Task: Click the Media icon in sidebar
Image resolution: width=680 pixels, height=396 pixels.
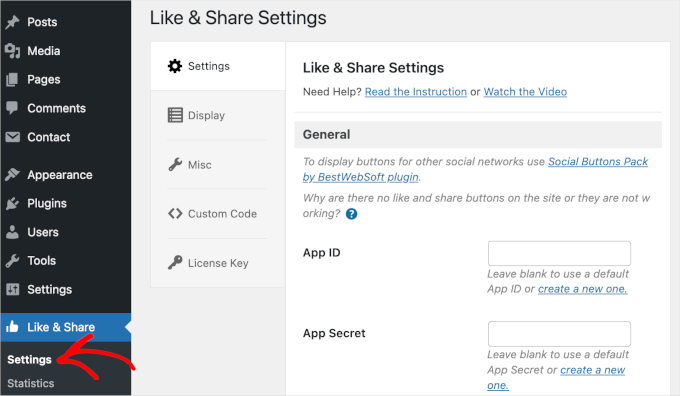Action: 13,51
